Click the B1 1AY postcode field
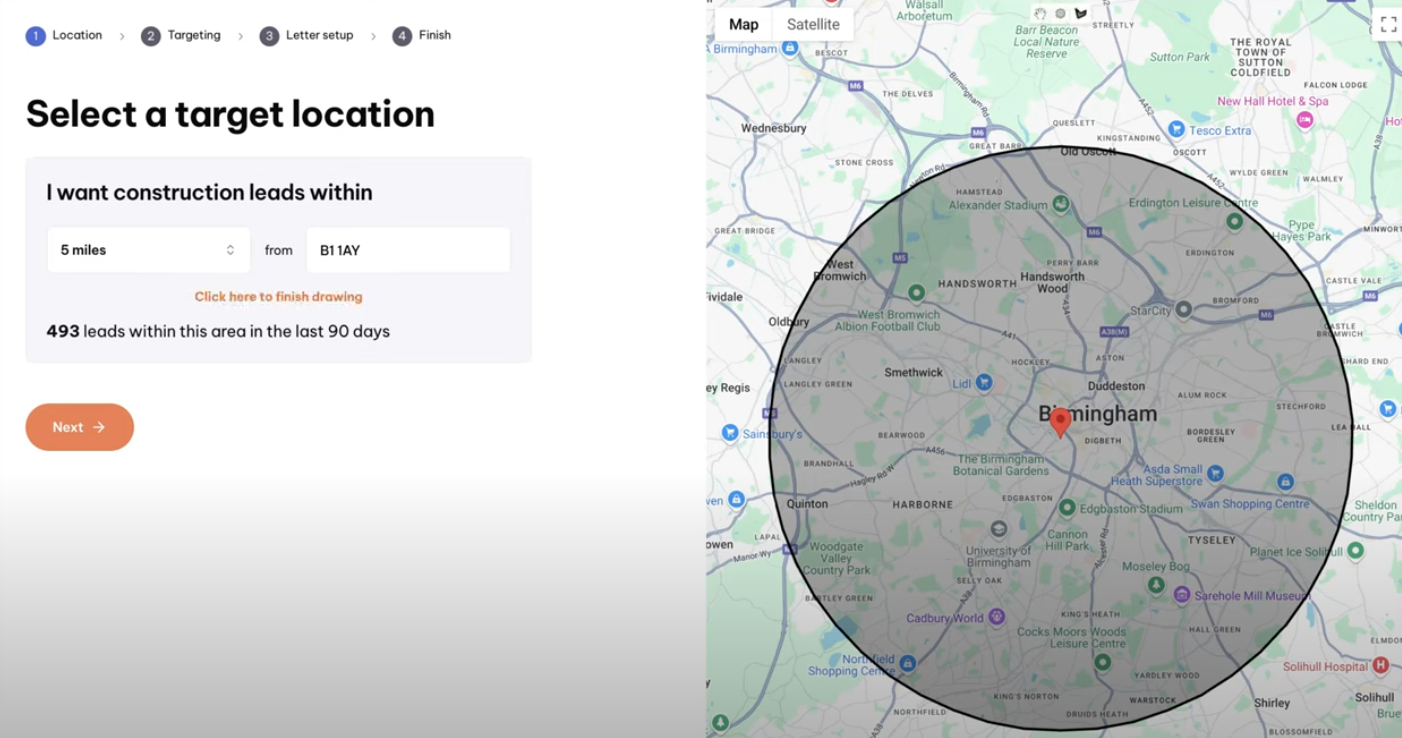Screen dimensions: 1402x738 click(408, 250)
